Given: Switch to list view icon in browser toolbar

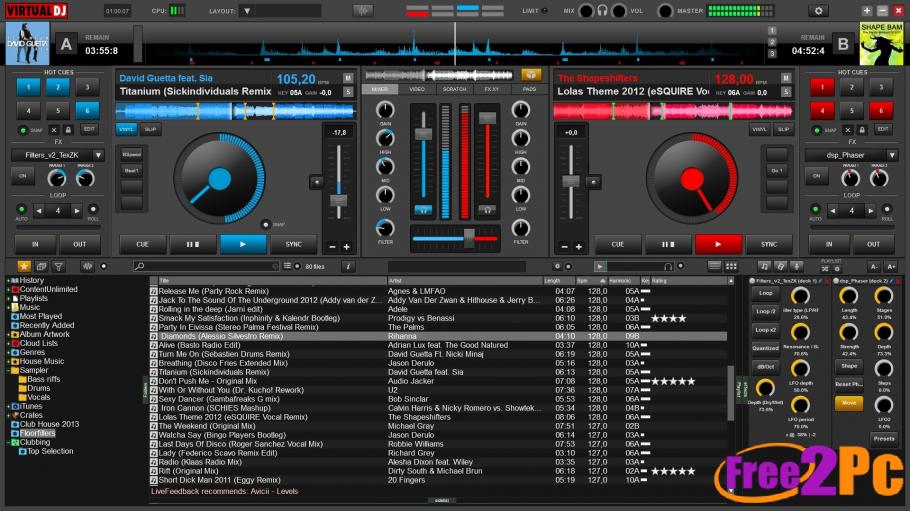Looking at the screenshot, I should click(x=714, y=266).
